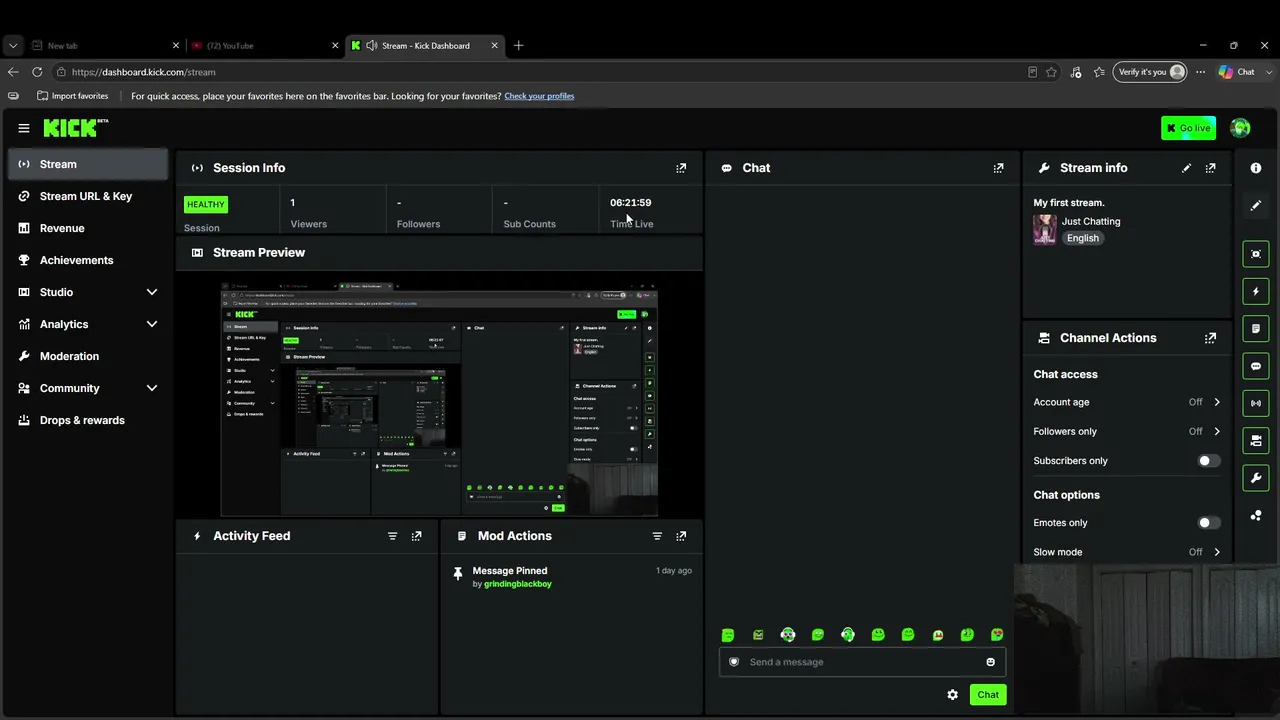1280x720 pixels.
Task: Filter the Activity Feed
Action: (392, 536)
